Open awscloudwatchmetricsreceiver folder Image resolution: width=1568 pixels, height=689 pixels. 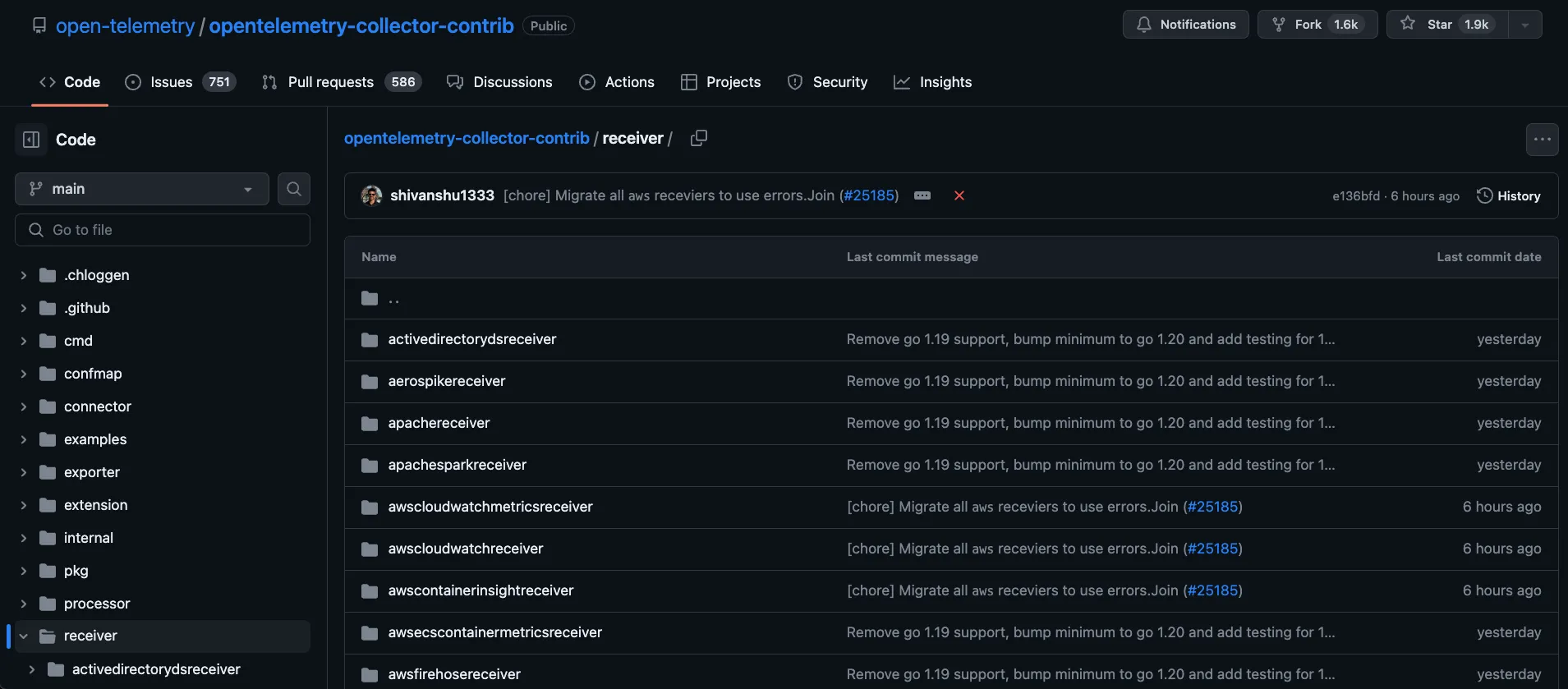(x=490, y=507)
